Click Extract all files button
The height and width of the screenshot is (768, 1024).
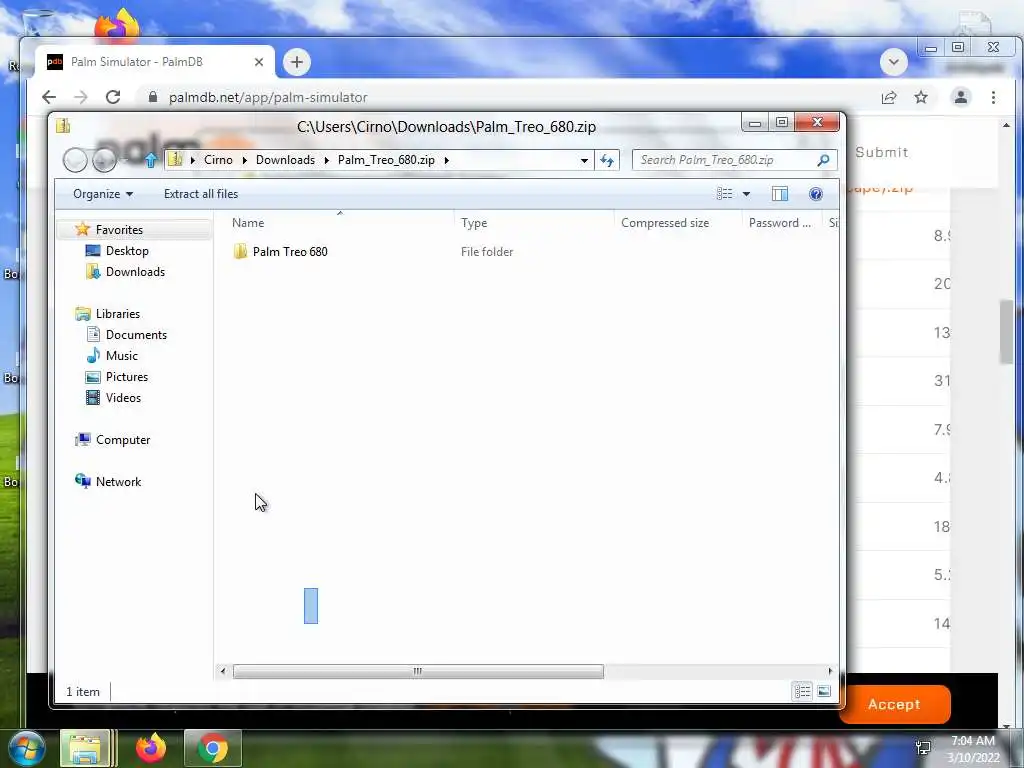click(x=201, y=194)
